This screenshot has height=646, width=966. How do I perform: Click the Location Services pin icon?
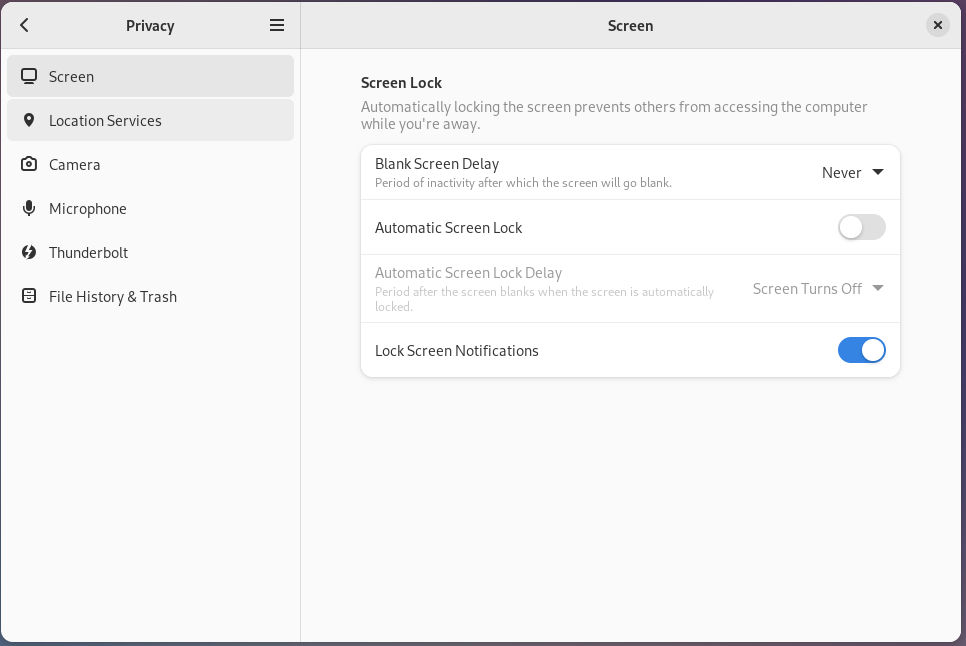click(29, 120)
